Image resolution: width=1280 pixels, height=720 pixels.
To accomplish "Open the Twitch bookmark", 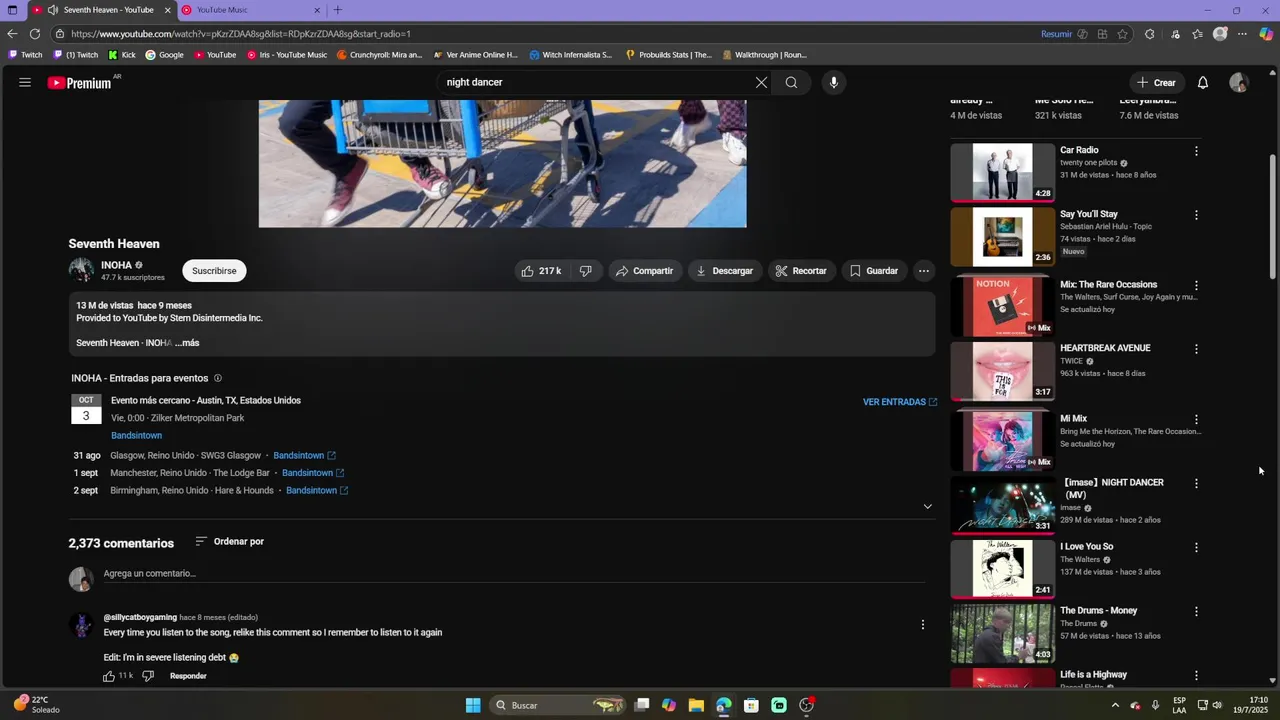I will tap(26, 55).
